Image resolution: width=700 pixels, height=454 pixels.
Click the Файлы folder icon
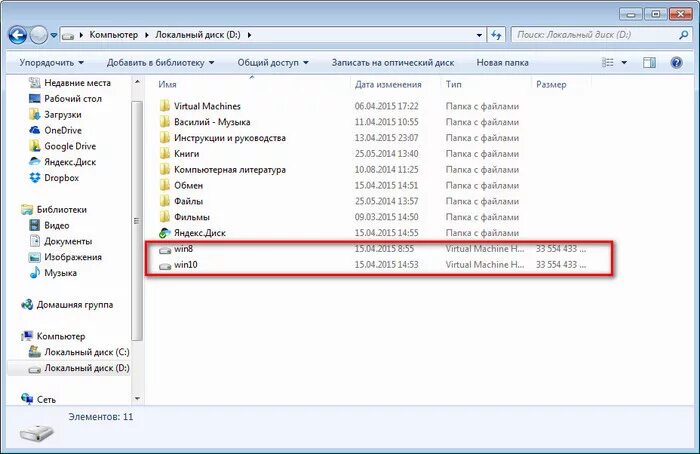pyautogui.click(x=165, y=201)
